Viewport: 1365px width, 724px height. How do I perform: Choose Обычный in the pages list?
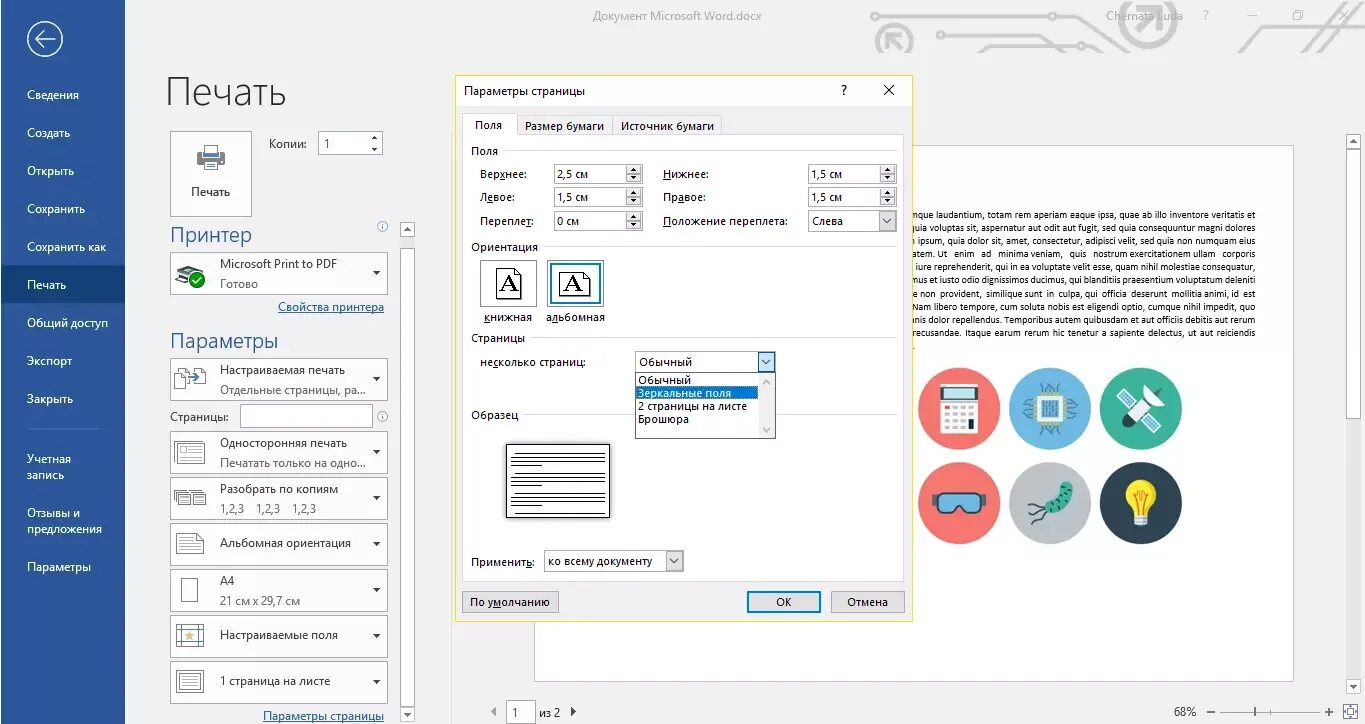point(697,380)
